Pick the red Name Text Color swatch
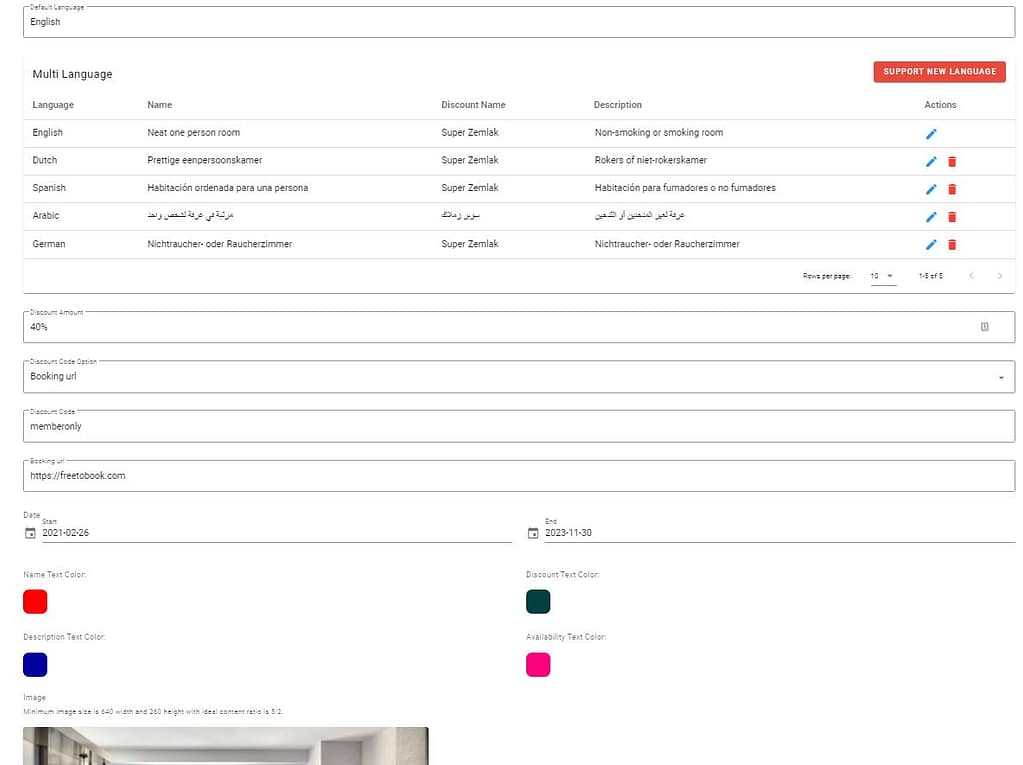The width and height of the screenshot is (1023, 765). 35,602
